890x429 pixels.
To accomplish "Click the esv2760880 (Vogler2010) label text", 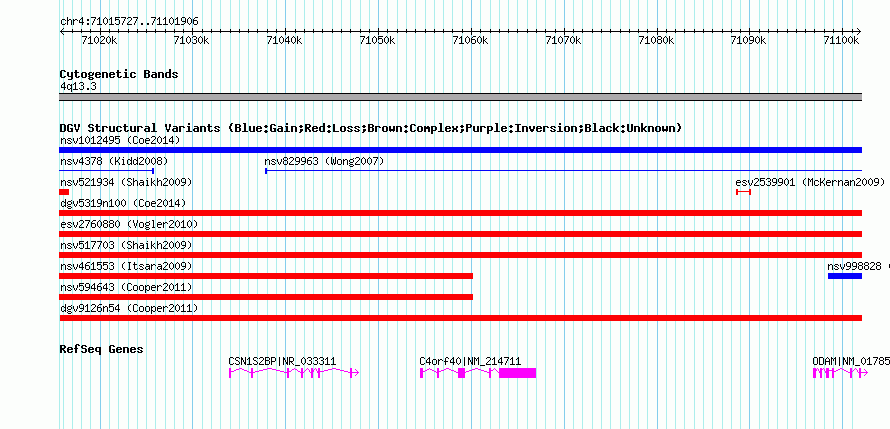I will click(x=129, y=224).
